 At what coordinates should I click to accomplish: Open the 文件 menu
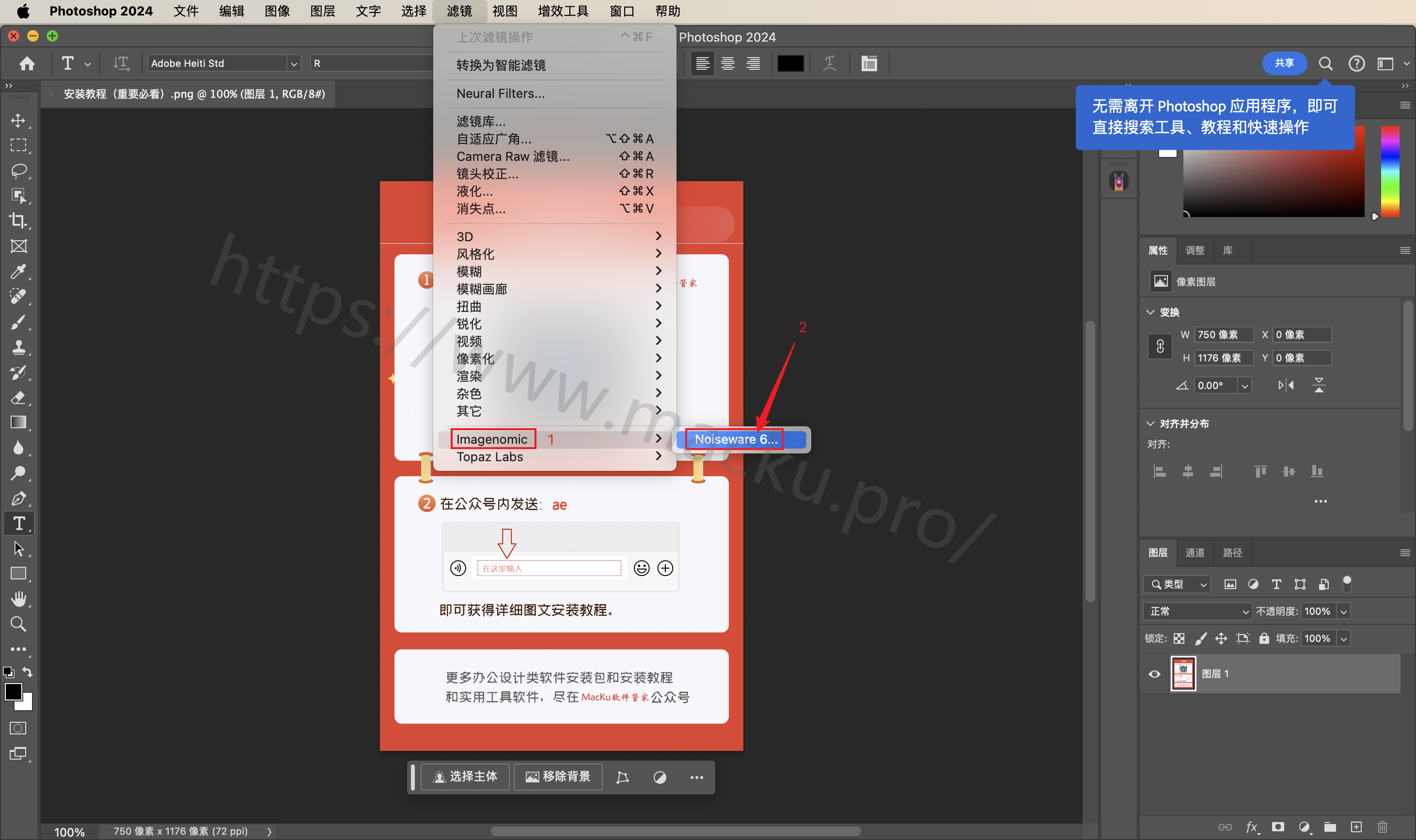186,11
